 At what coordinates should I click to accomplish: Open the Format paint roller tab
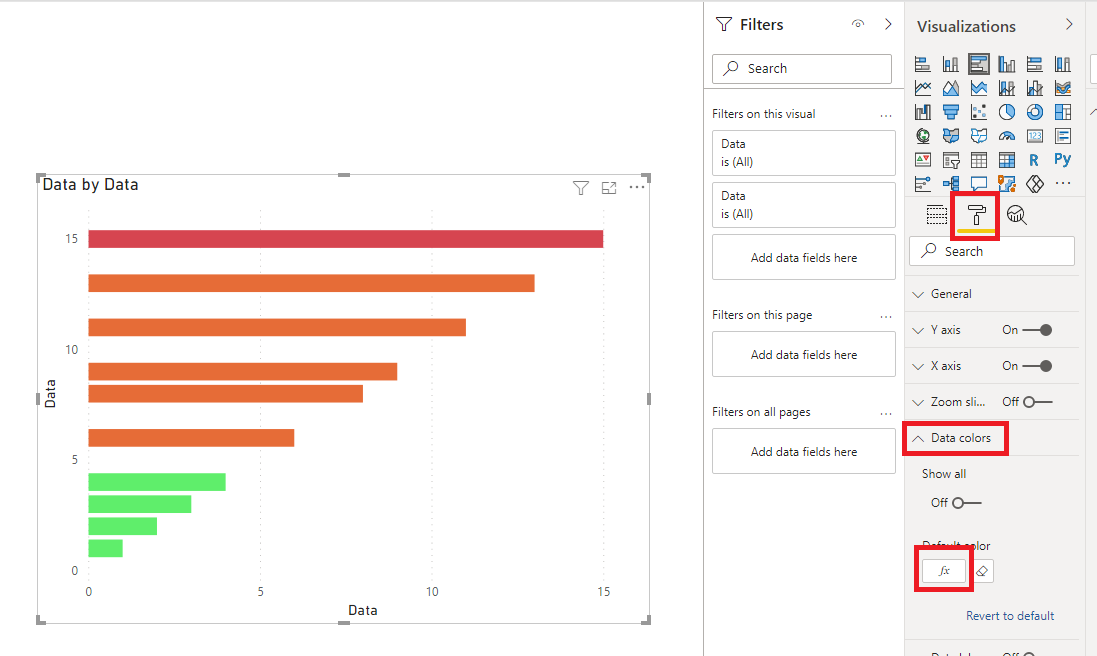pos(976,215)
